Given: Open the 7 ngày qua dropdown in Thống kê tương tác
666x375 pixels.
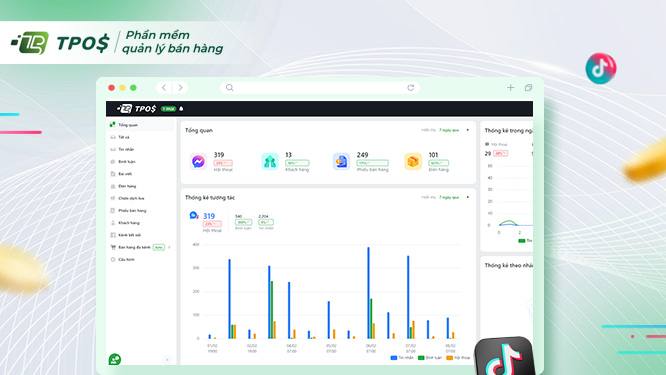Looking at the screenshot, I should (x=454, y=197).
